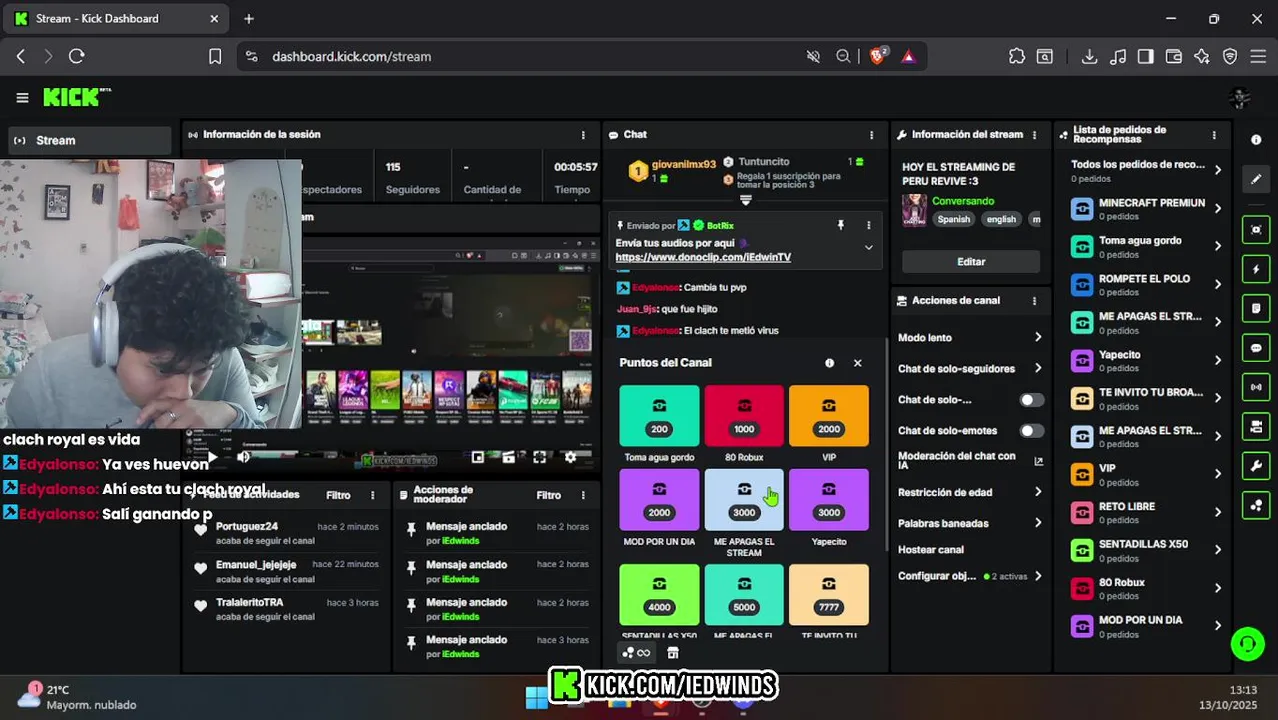Viewport: 1278px width, 720px height.
Task: Toggle the chat bubble widget in sidebar
Action: click(x=1256, y=348)
